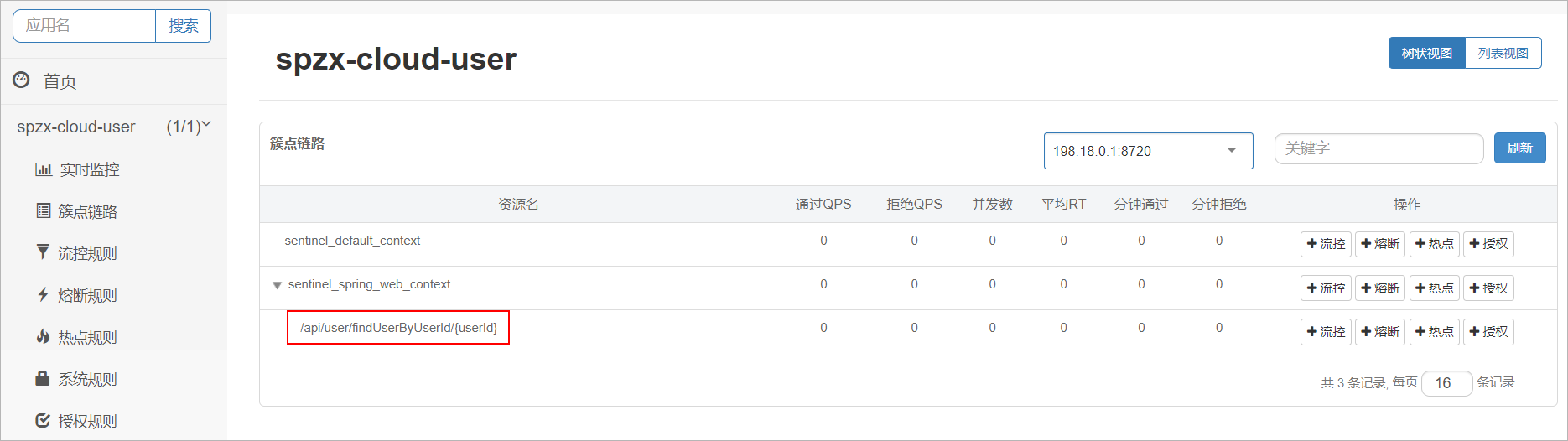Image resolution: width=1568 pixels, height=441 pixels.
Task: Focus the 关键字 keyword search field
Action: point(1379,148)
